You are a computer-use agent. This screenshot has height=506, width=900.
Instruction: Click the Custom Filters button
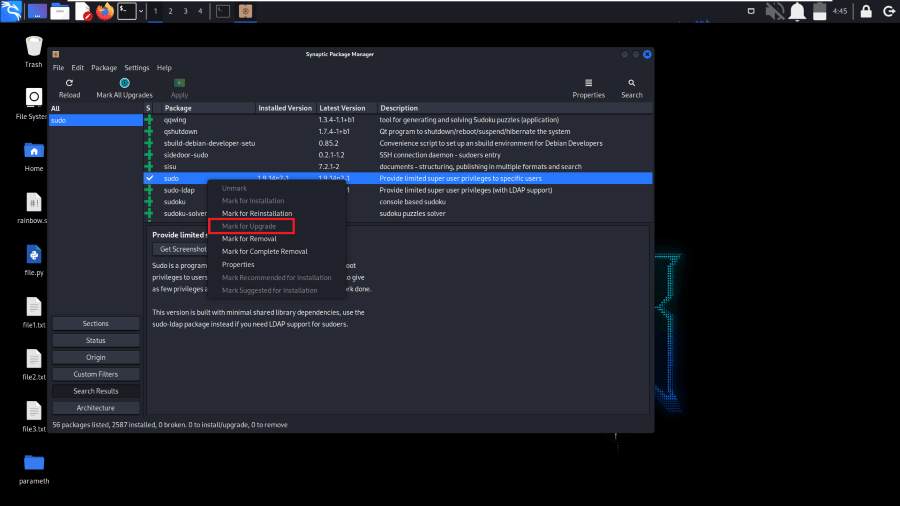coord(96,374)
